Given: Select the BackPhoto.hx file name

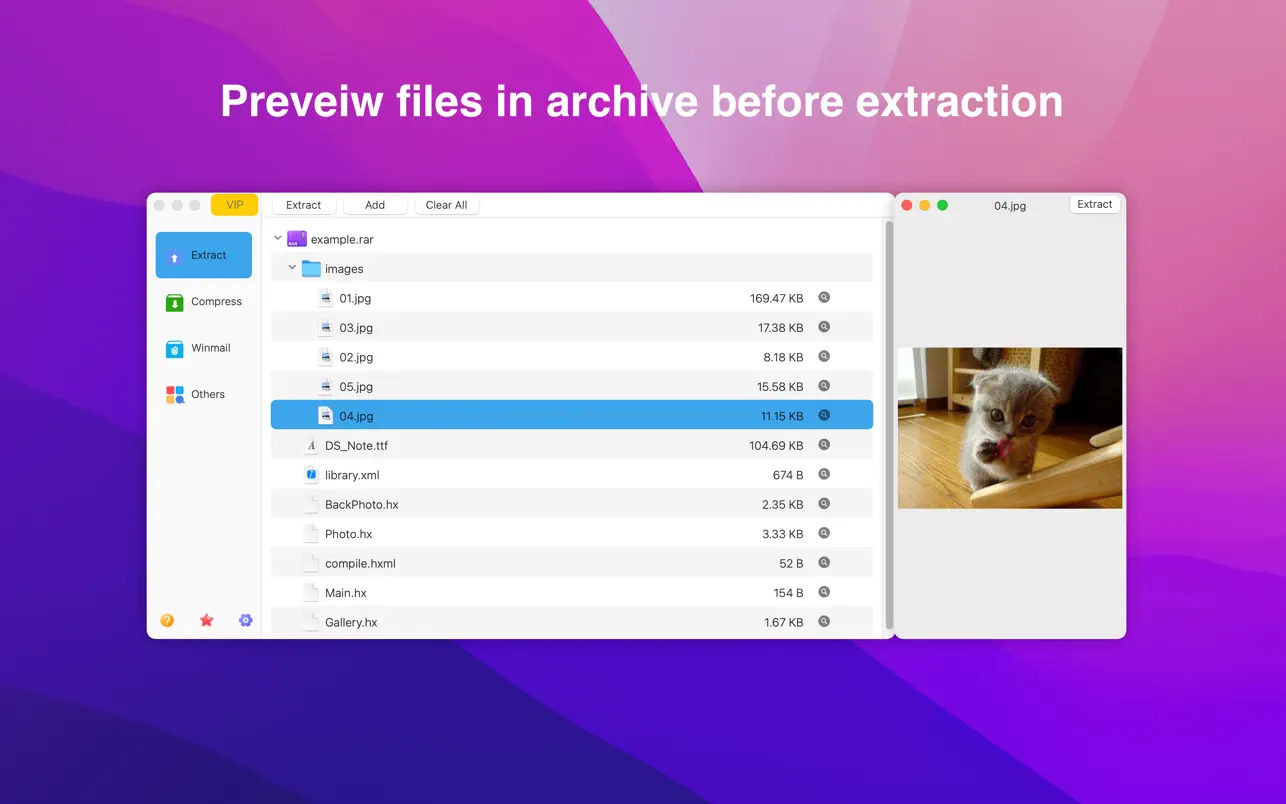Looking at the screenshot, I should 362,505.
